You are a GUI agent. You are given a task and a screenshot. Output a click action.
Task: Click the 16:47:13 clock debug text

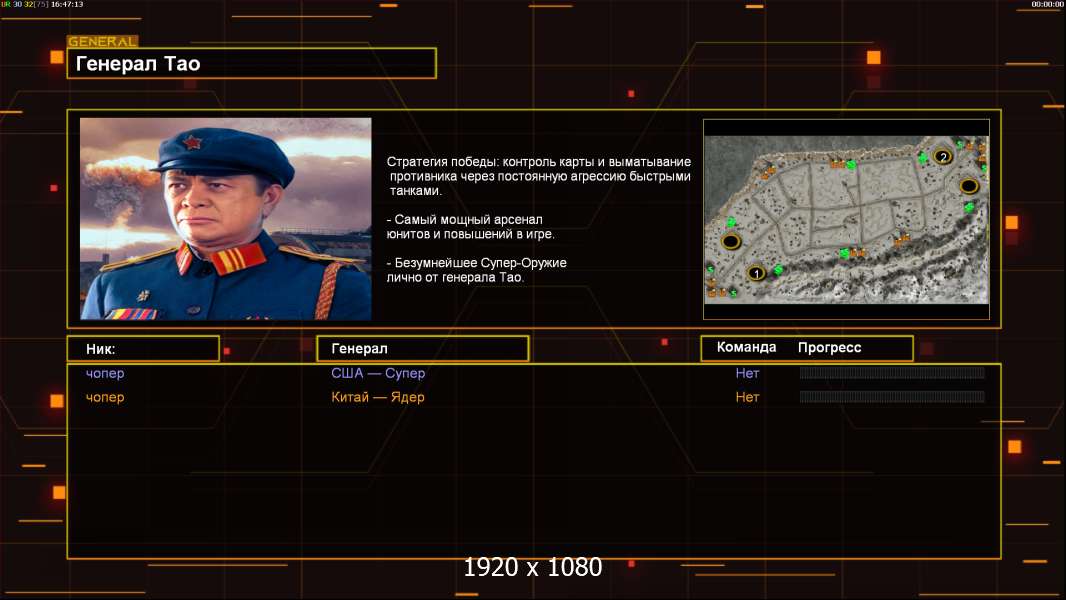pos(67,4)
